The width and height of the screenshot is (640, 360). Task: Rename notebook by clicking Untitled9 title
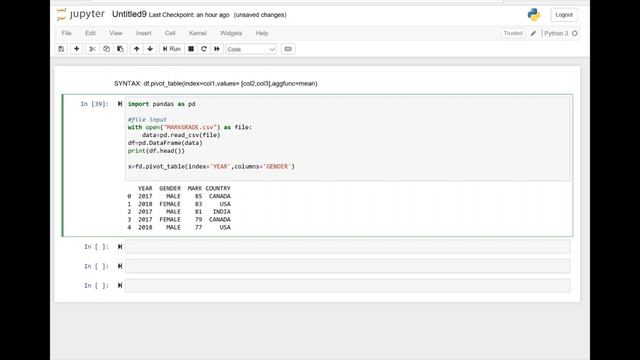[x=129, y=14]
